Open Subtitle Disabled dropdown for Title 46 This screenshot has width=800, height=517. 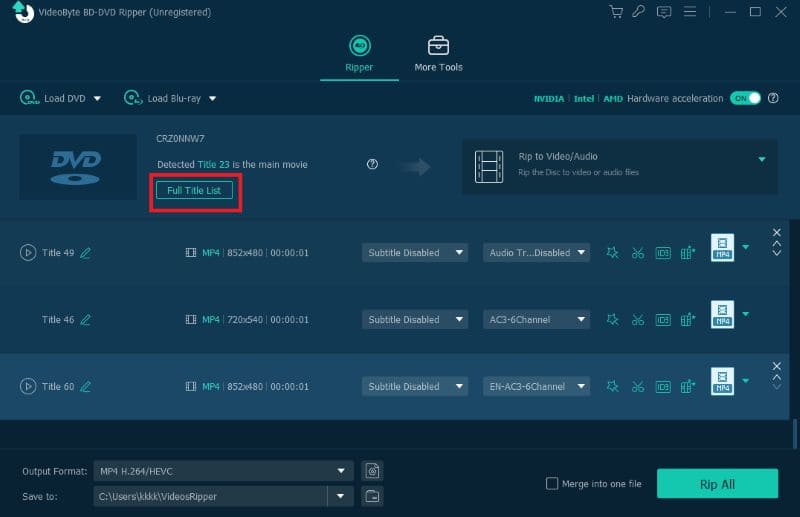coord(415,320)
